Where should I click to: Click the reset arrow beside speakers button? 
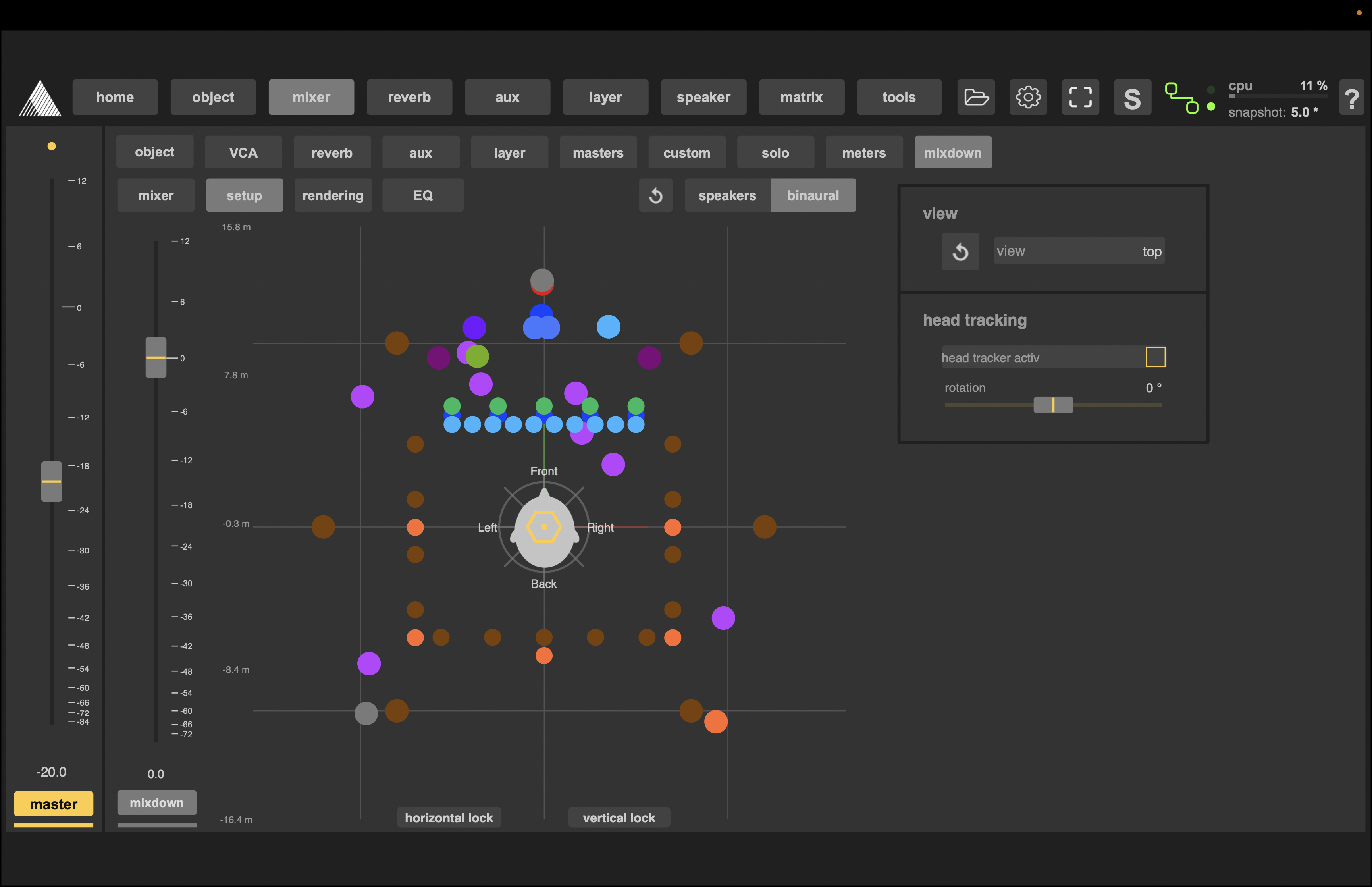click(x=655, y=196)
